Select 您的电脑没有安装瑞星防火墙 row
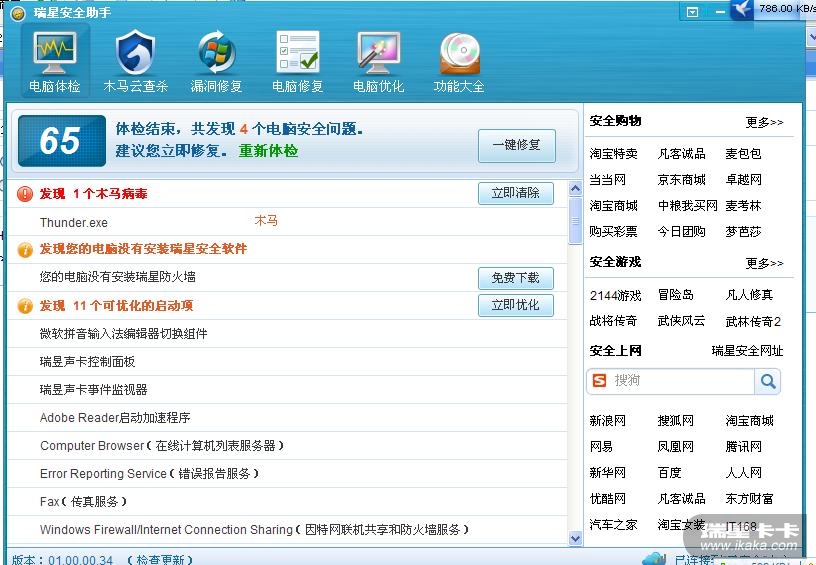This screenshot has width=816, height=565. (287, 277)
